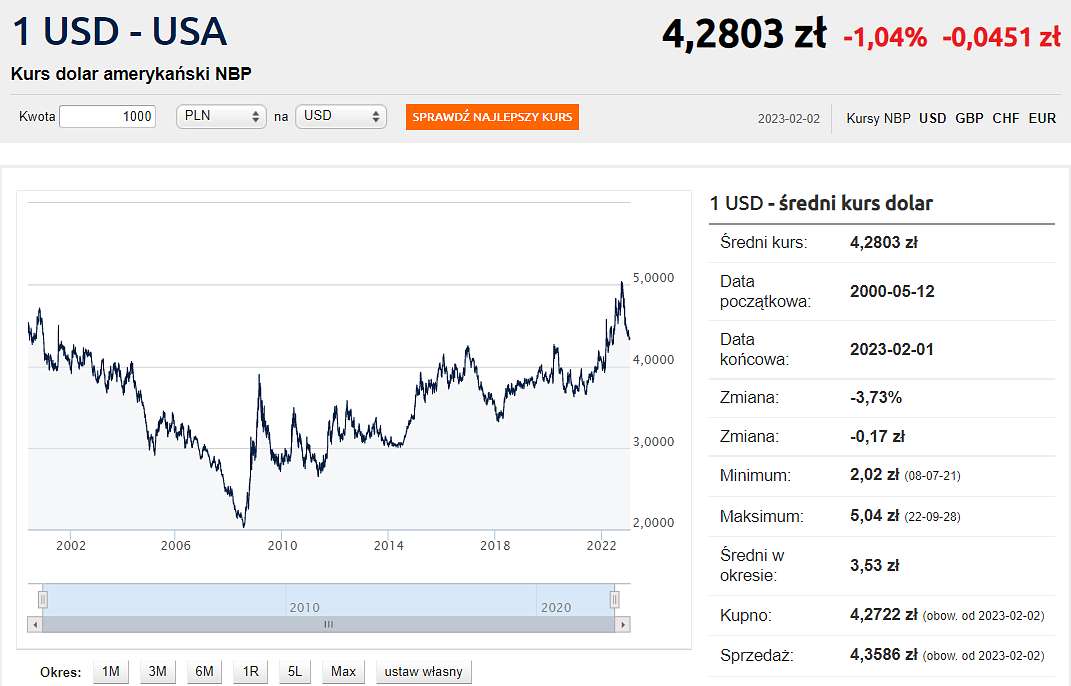Click the navigator horizontal scrollbar grip
Image resolution: width=1071 pixels, height=686 pixels.
(x=329, y=625)
